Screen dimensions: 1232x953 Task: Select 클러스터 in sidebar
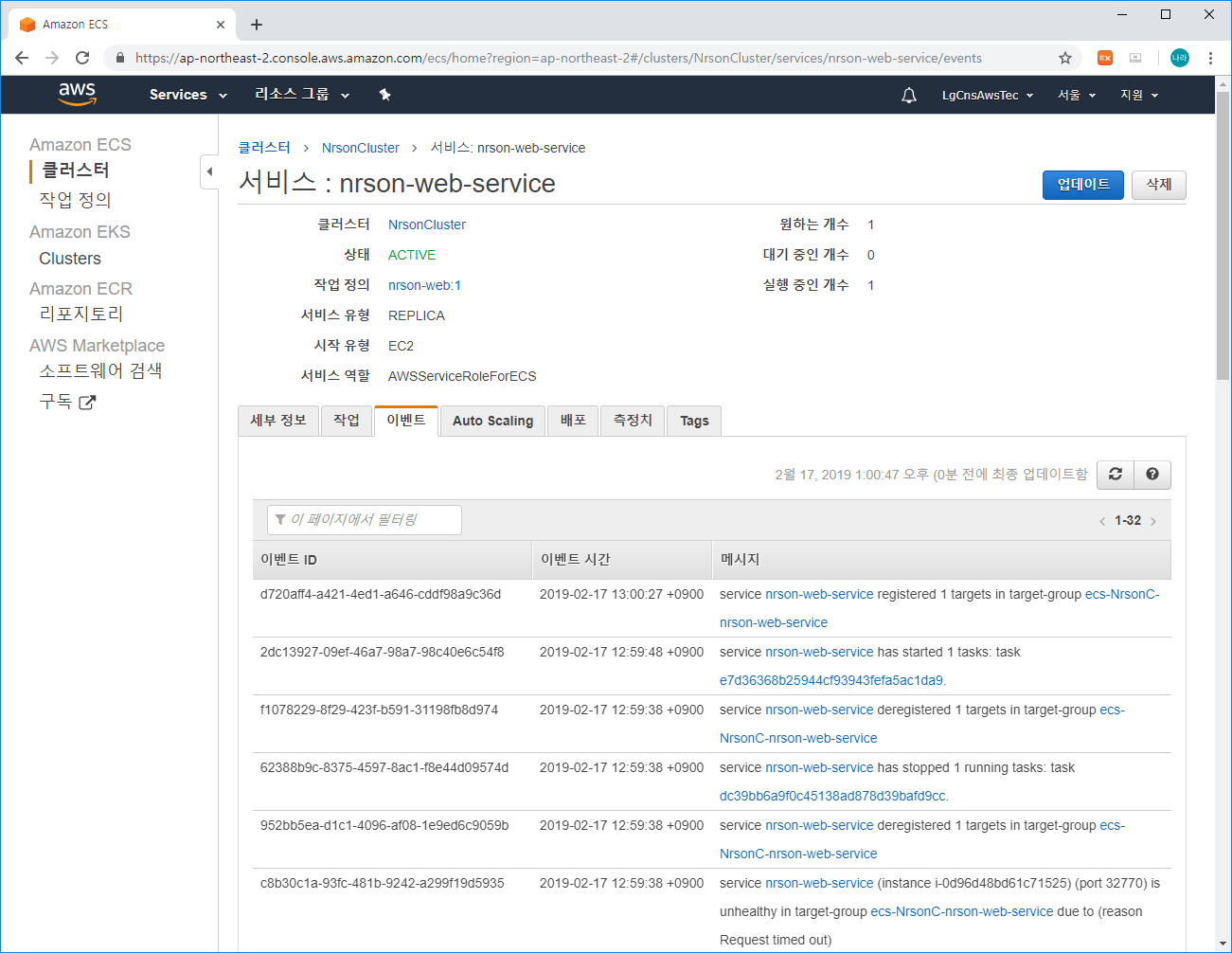click(x=76, y=171)
